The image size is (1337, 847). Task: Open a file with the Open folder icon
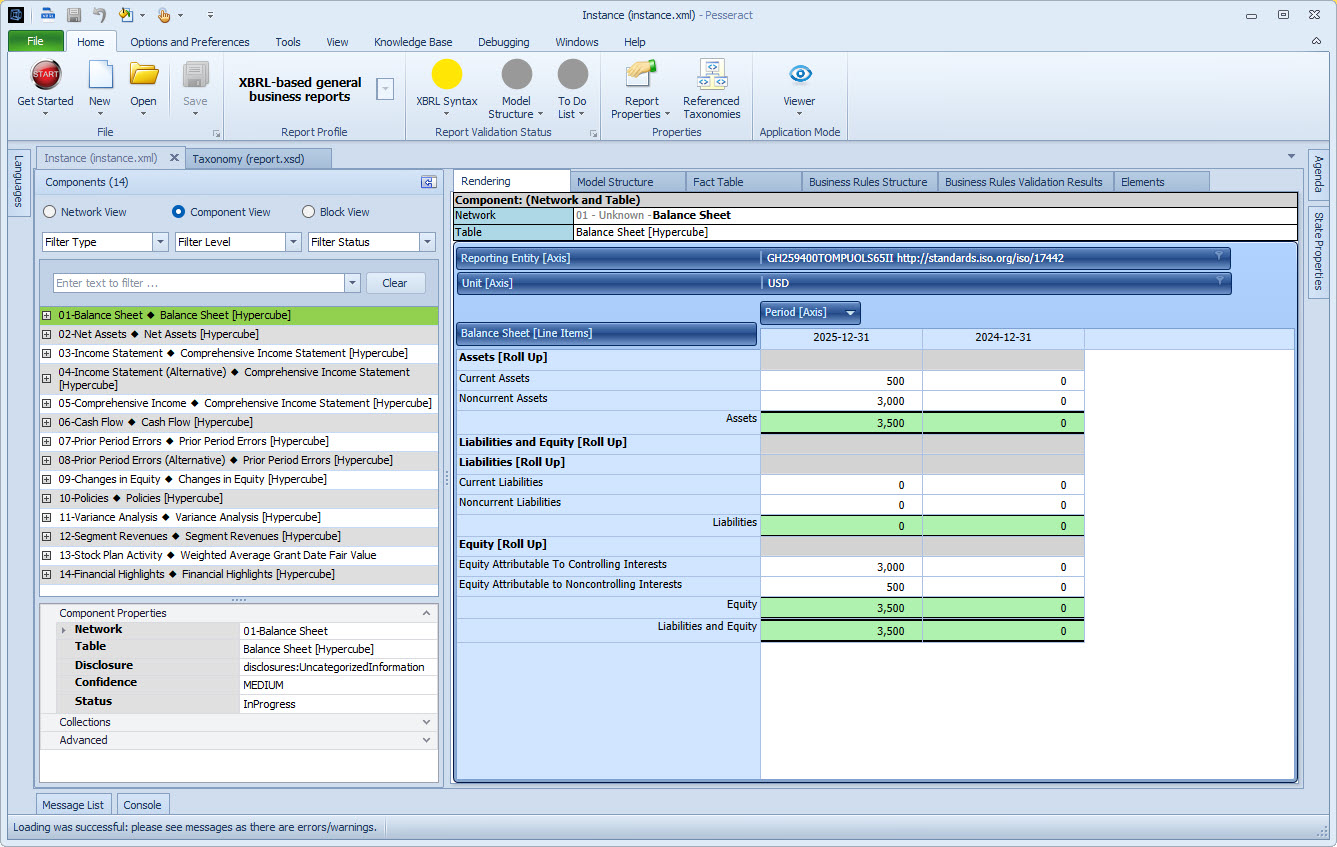pyautogui.click(x=144, y=75)
